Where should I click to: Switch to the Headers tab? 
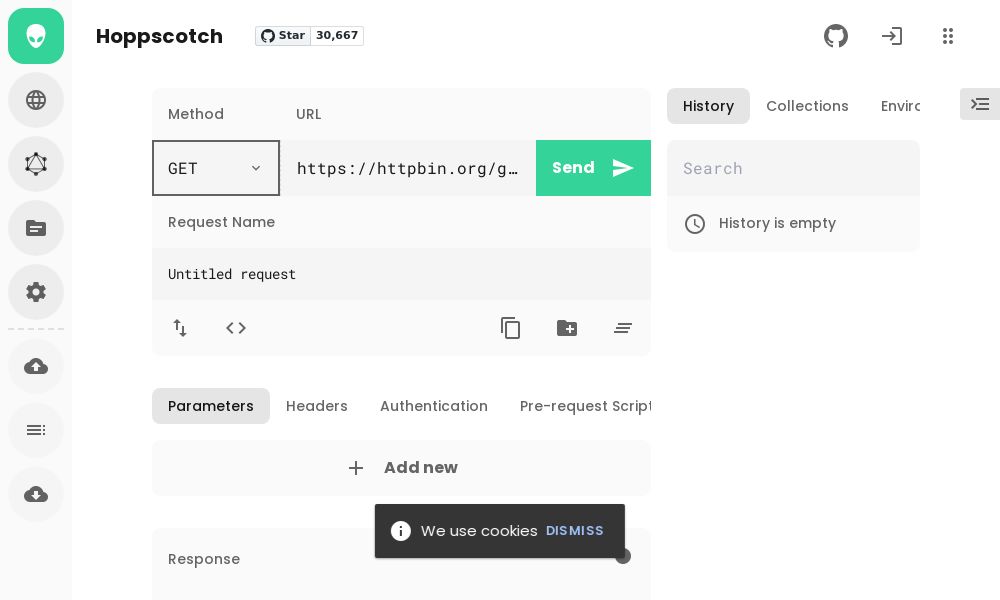tap(317, 406)
